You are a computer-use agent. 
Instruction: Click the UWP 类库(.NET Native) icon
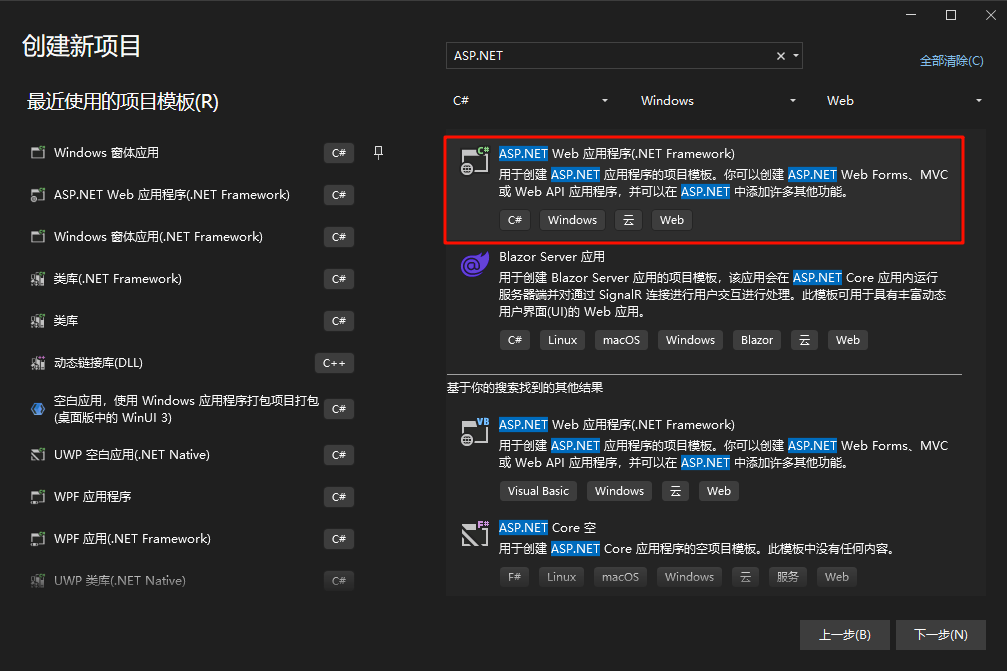[x=38, y=581]
